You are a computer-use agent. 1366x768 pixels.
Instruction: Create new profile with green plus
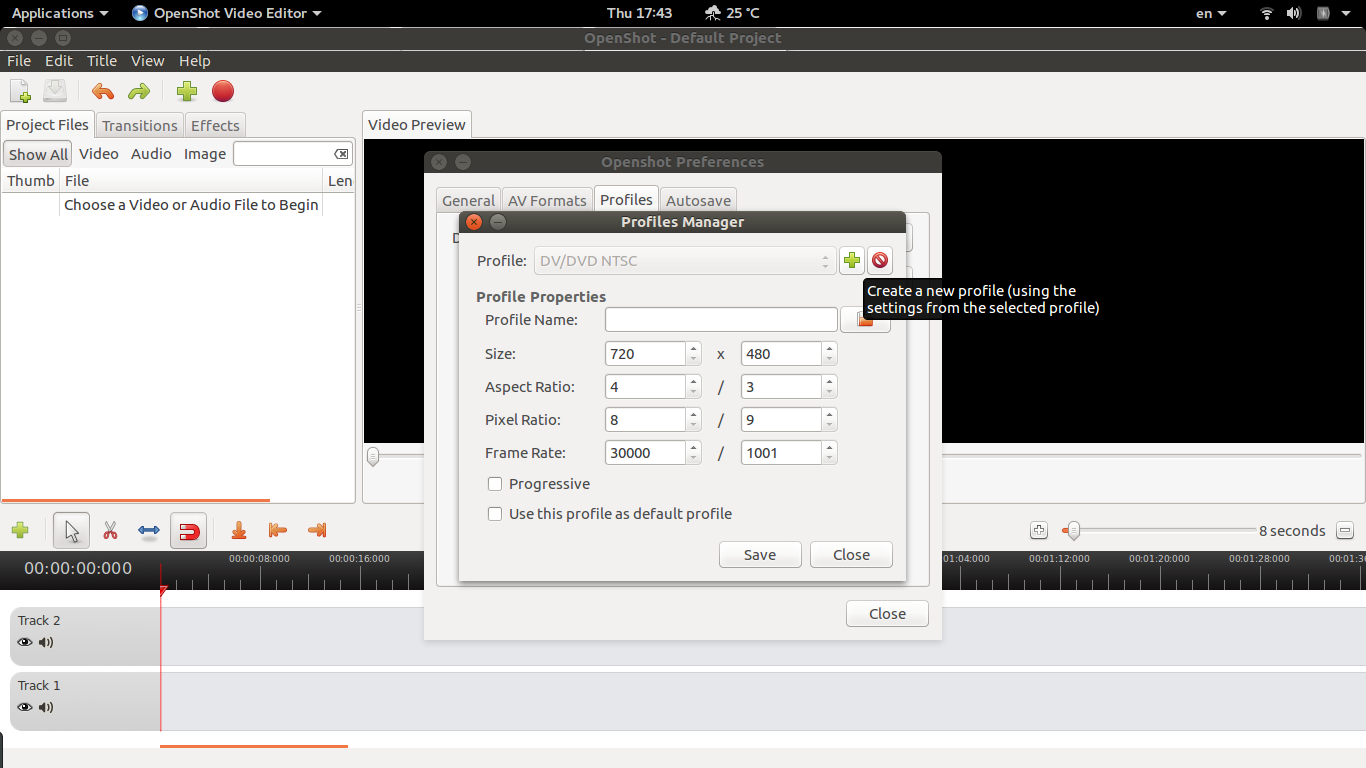852,261
